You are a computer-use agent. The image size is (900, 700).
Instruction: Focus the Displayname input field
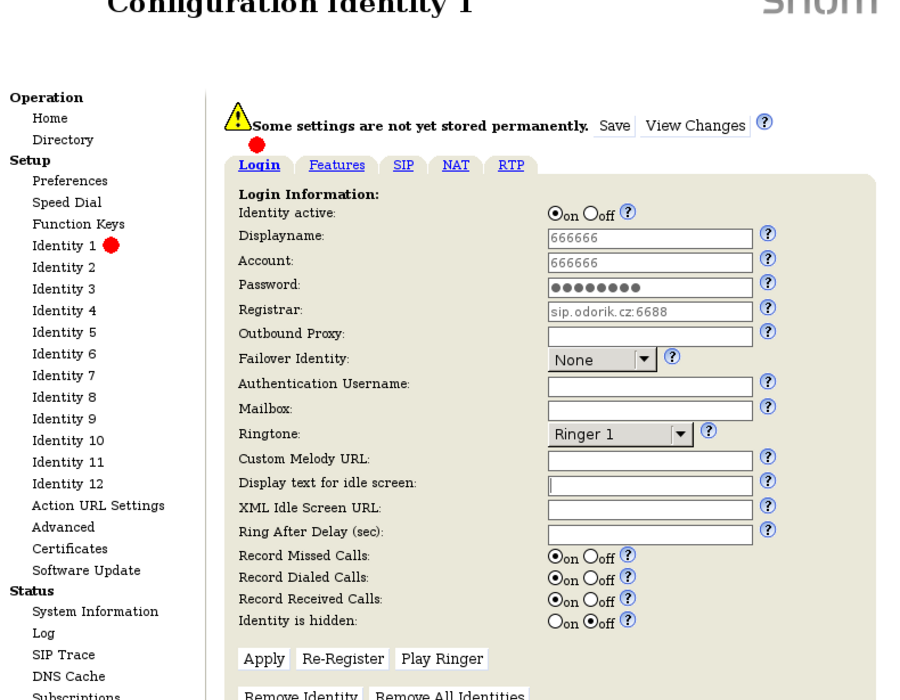(650, 238)
